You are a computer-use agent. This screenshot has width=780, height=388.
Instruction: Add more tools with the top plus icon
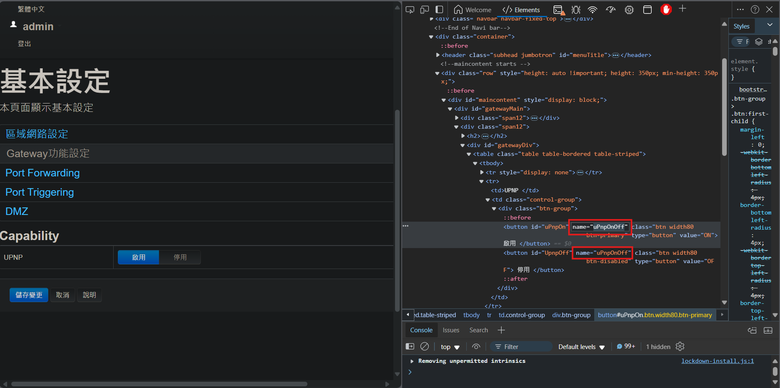click(682, 8)
